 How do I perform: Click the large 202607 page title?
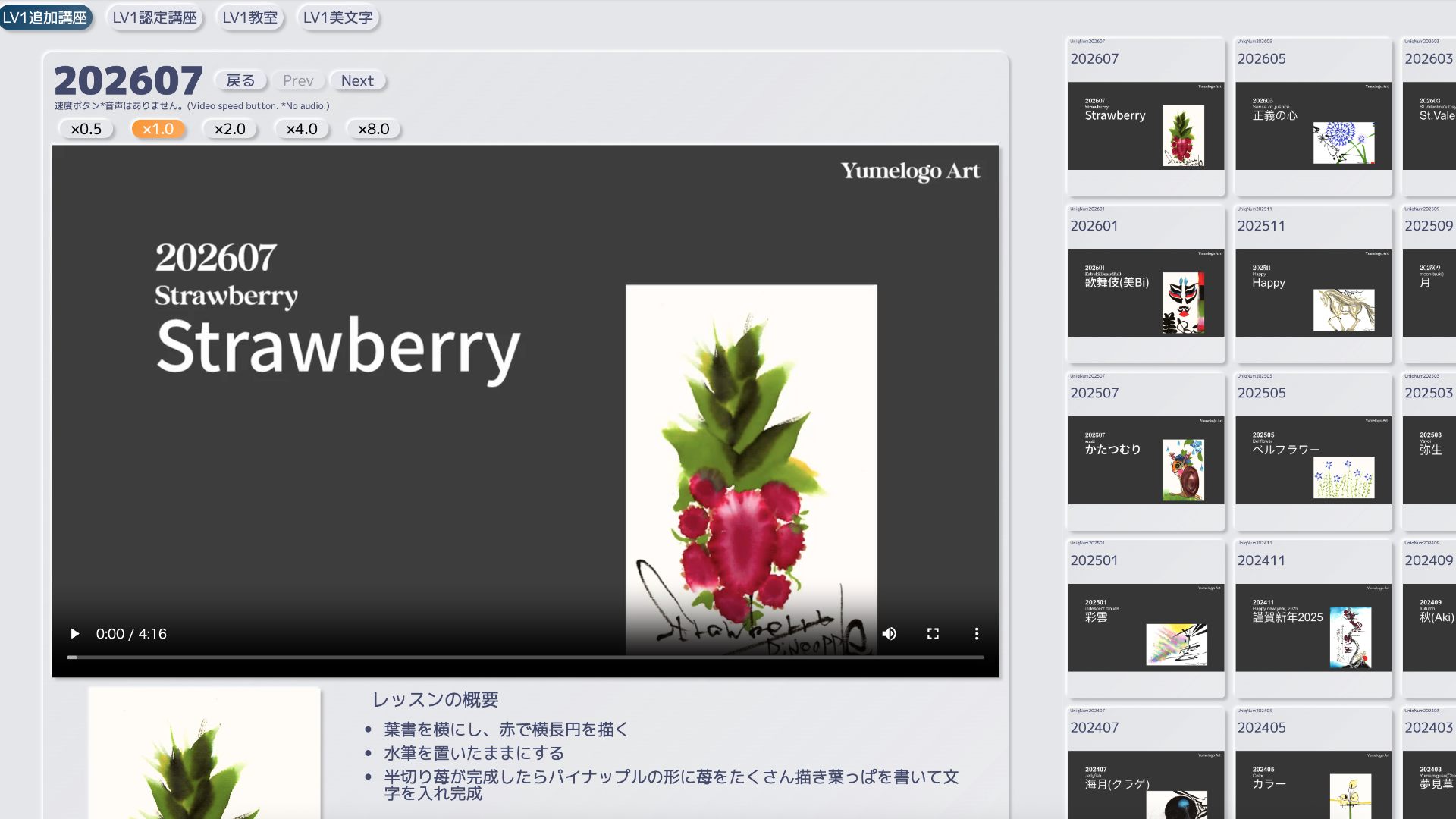point(128,80)
